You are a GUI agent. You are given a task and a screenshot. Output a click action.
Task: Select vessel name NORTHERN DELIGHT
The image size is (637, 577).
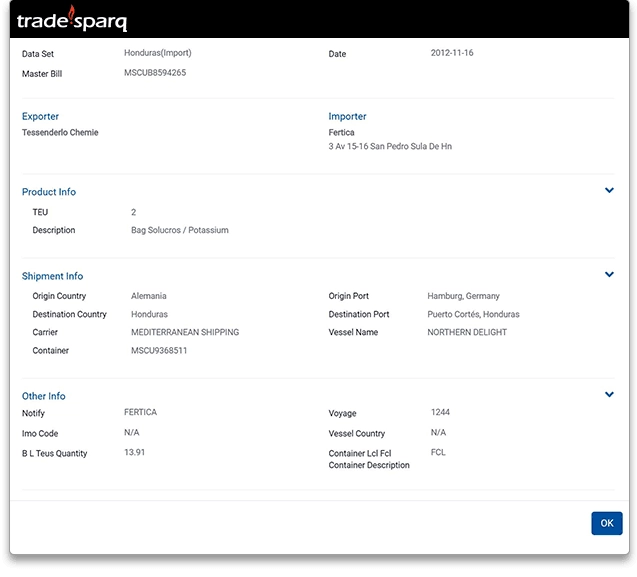[x=467, y=332]
